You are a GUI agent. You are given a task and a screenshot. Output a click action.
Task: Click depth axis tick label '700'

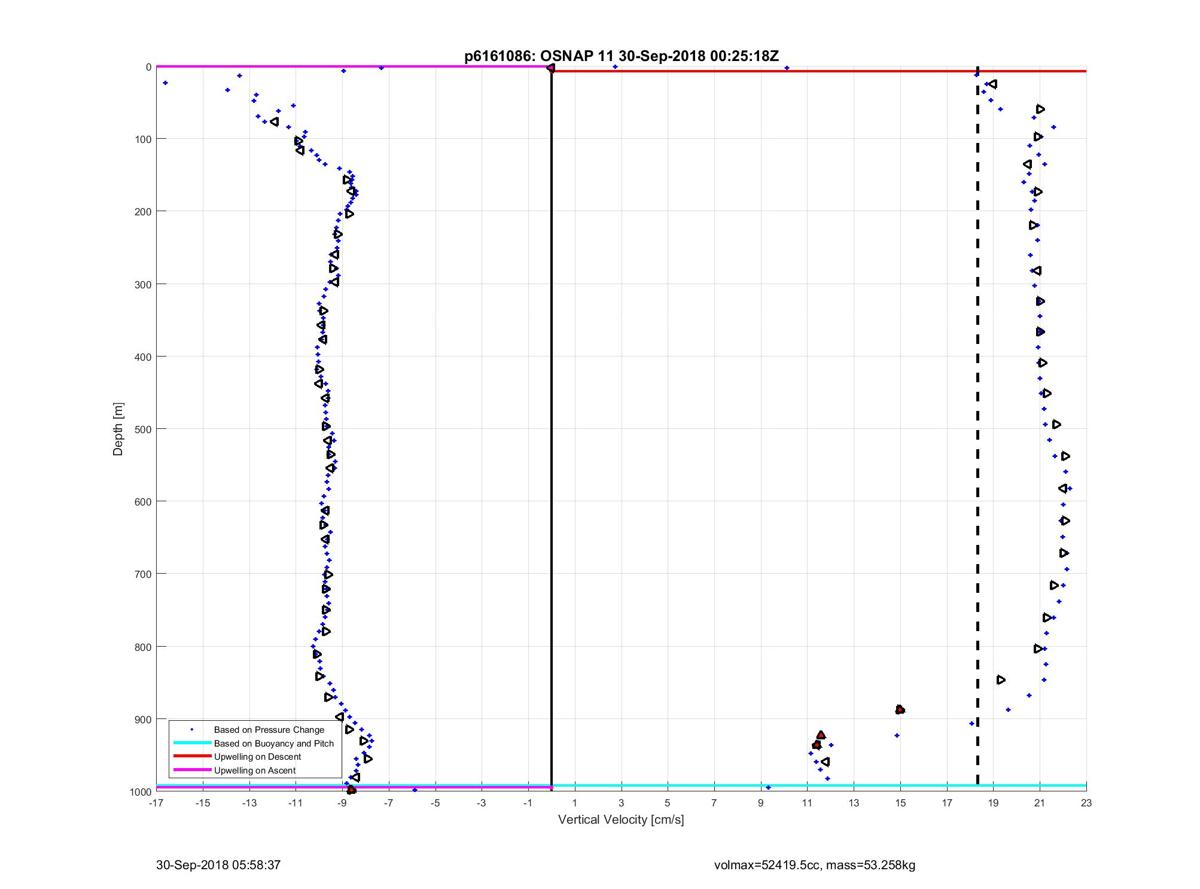142,574
